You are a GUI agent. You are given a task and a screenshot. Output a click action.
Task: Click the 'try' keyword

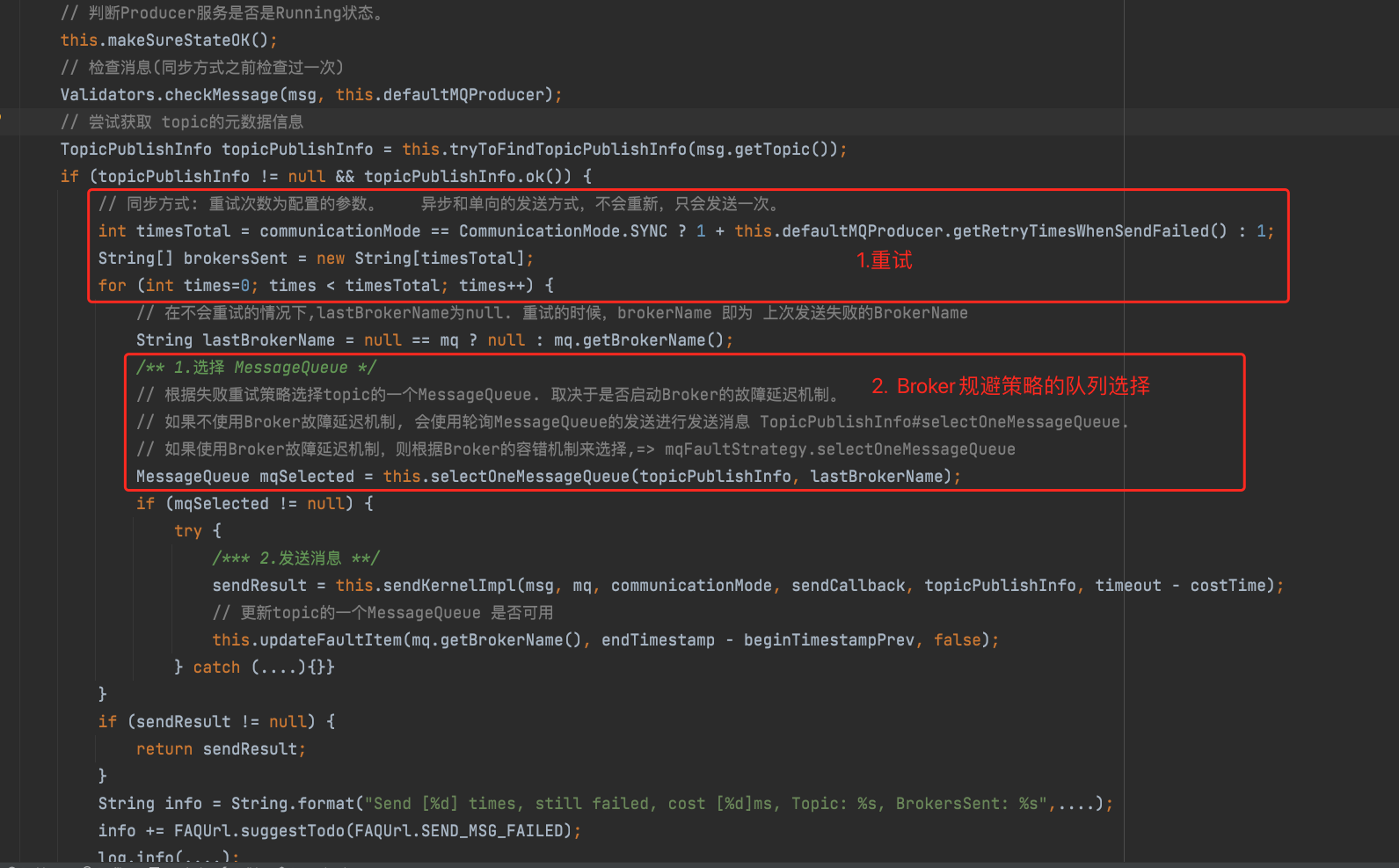187,531
